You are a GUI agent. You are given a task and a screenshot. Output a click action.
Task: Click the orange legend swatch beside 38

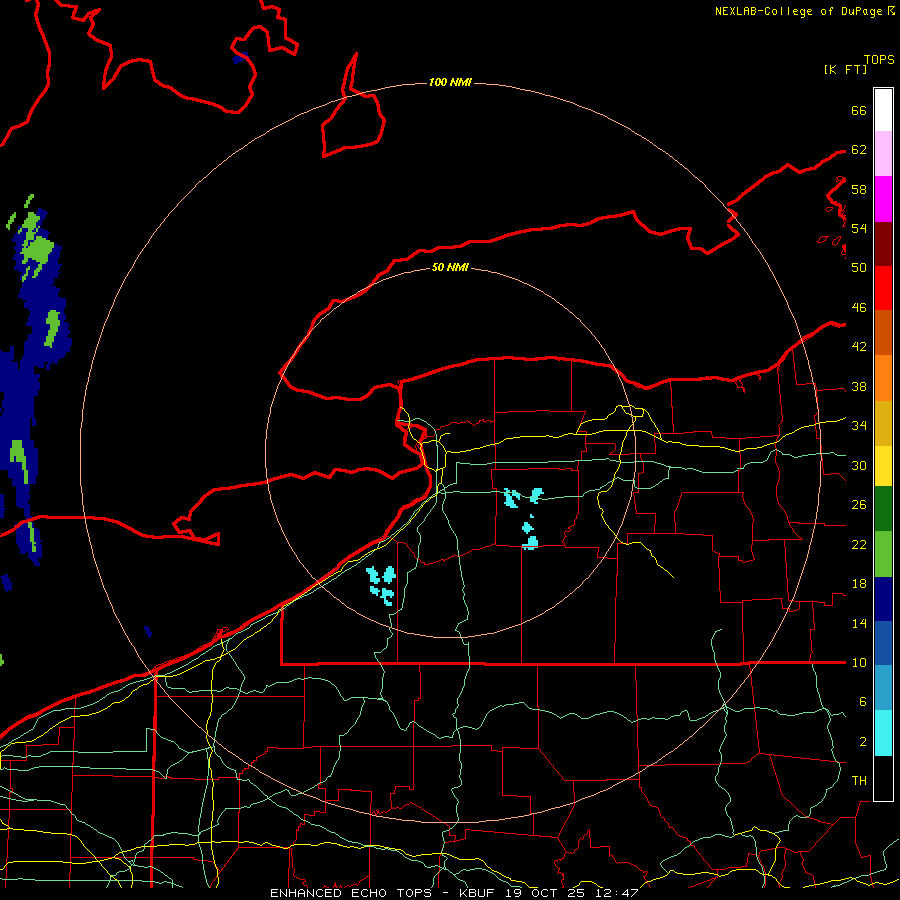pyautogui.click(x=883, y=378)
